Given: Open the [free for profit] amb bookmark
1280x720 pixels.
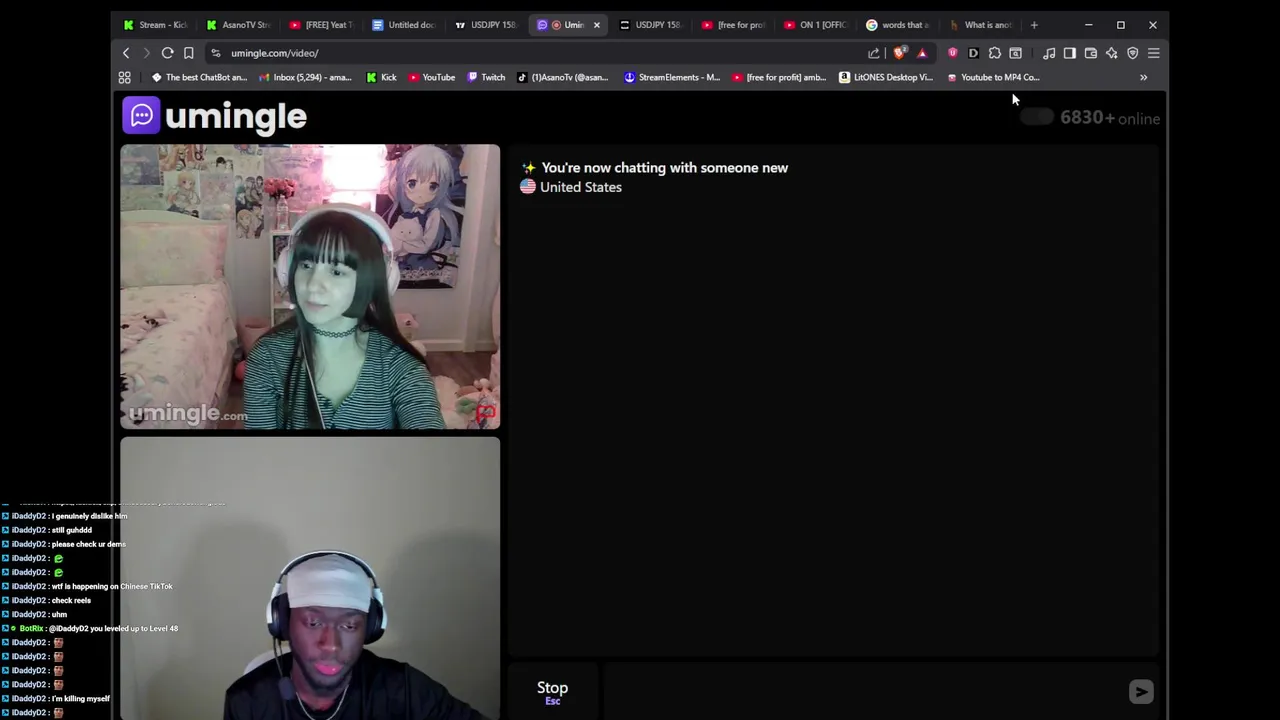Looking at the screenshot, I should 778,77.
